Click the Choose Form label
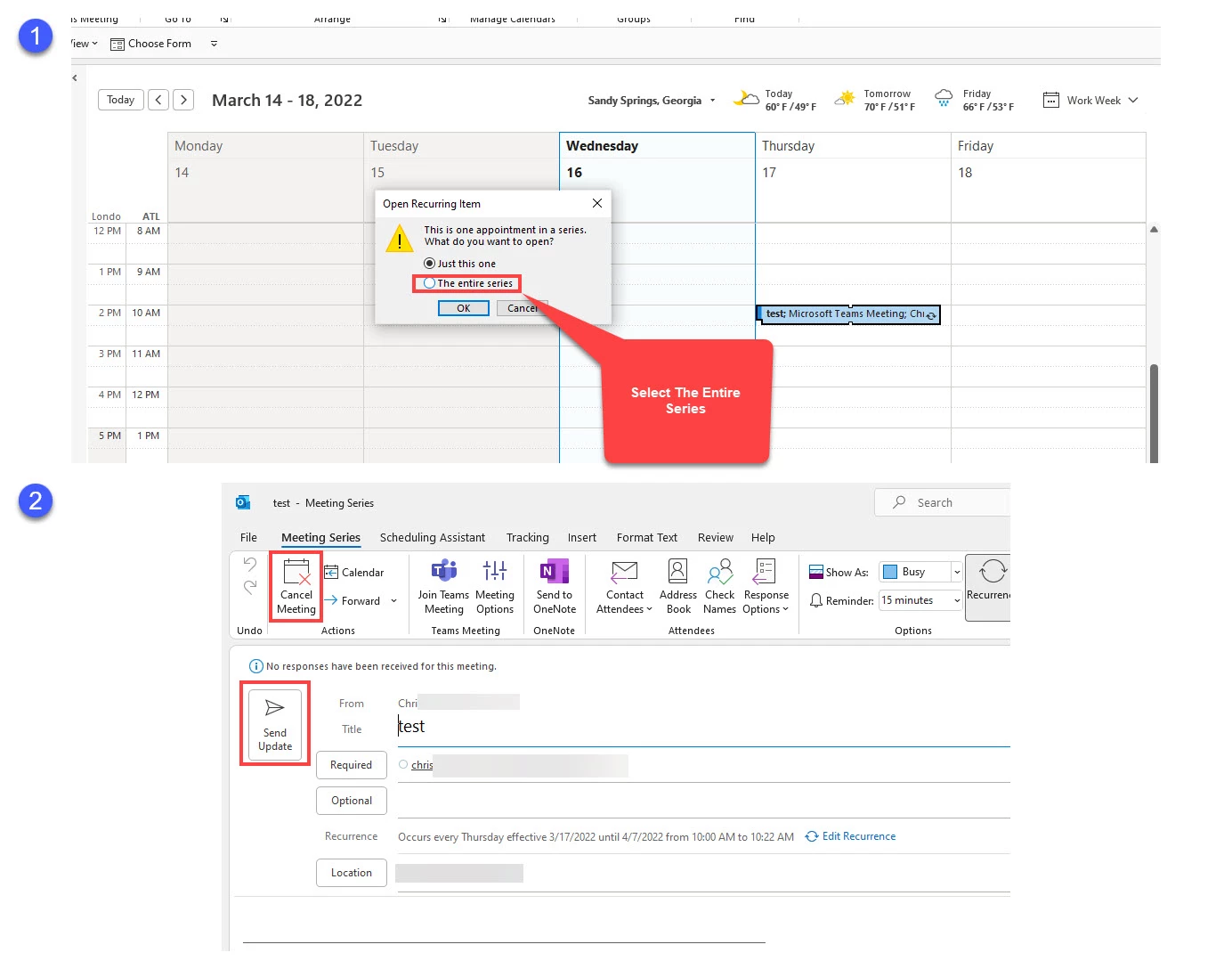This screenshot has height=969, width=1232. (x=159, y=44)
